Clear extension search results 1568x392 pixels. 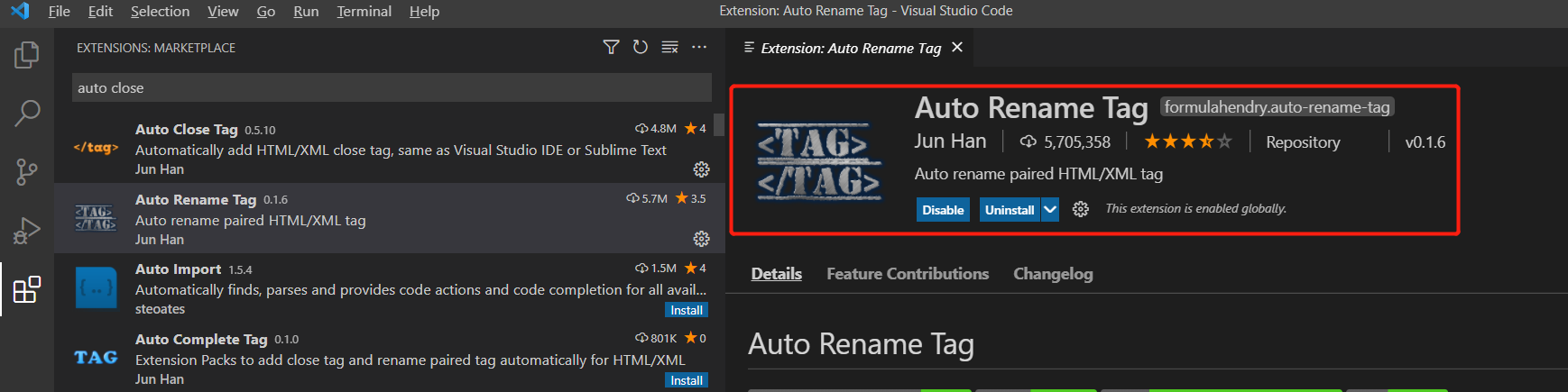click(669, 47)
